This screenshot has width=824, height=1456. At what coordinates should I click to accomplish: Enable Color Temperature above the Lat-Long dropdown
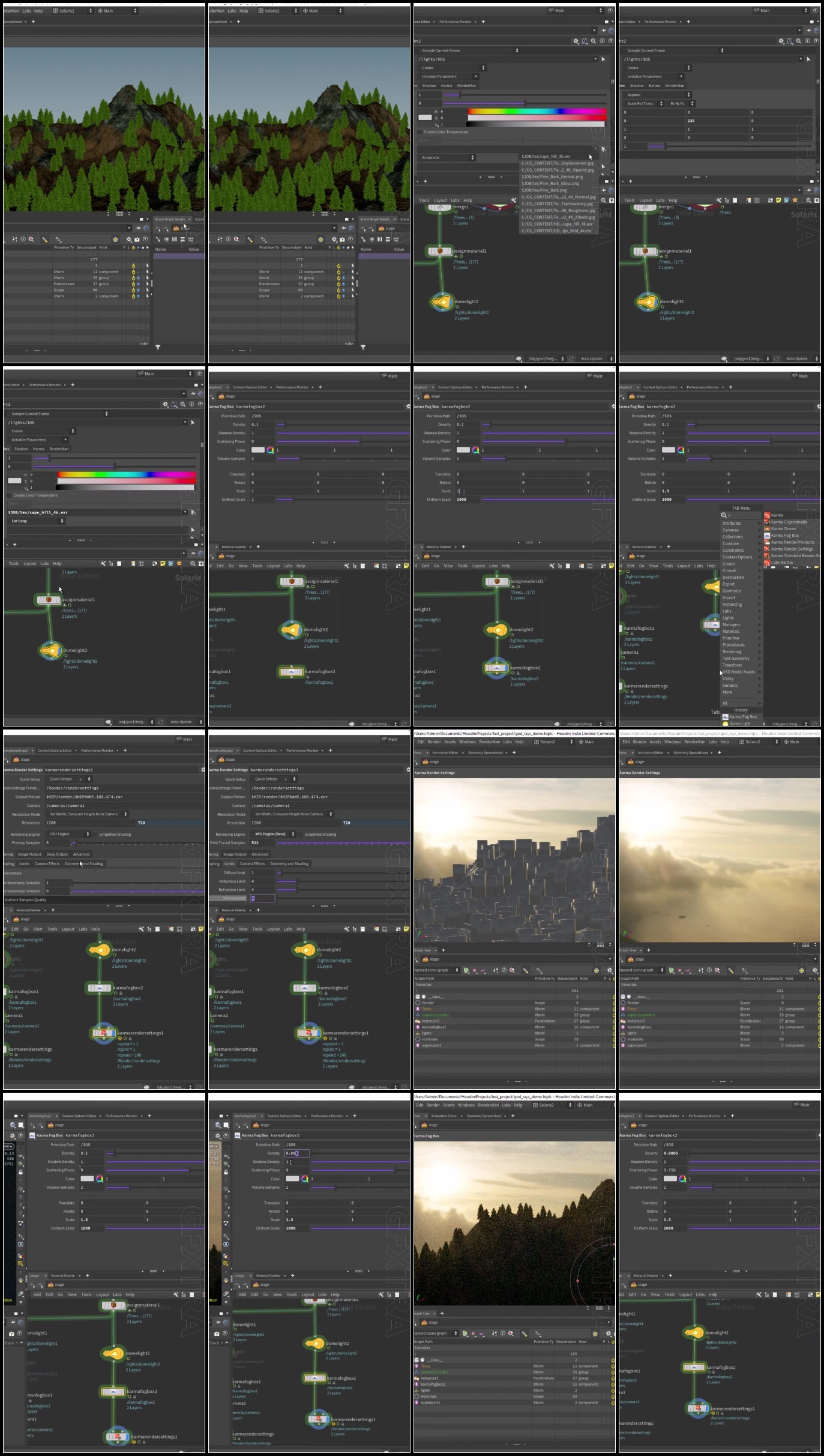tap(9, 495)
